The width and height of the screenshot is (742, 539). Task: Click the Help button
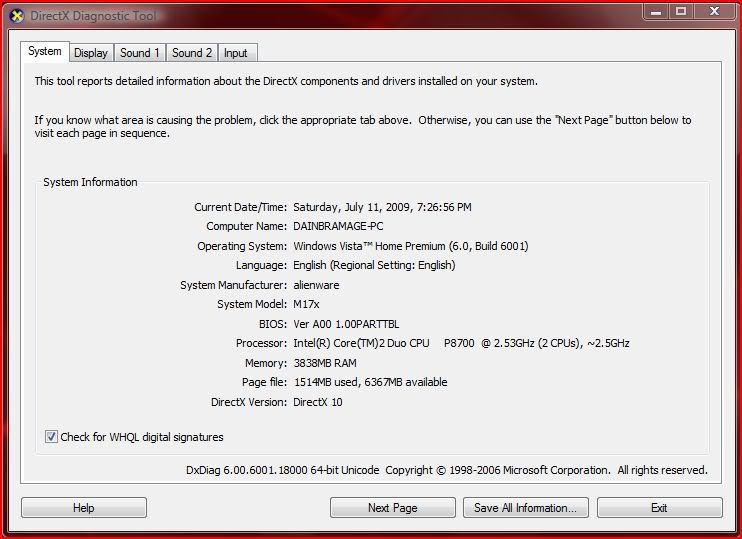point(84,508)
